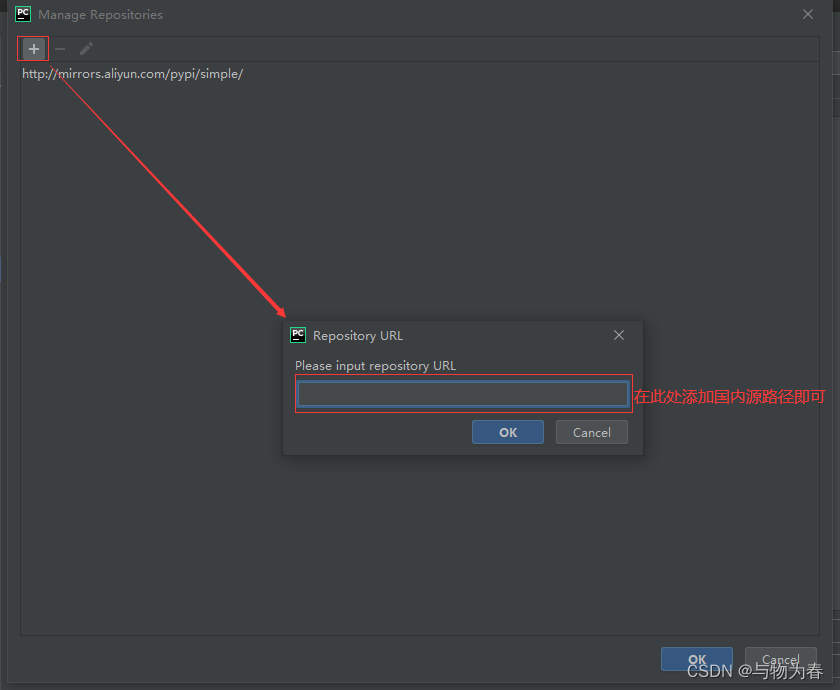Focus the repository URL text field
The image size is (840, 690).
tap(462, 395)
